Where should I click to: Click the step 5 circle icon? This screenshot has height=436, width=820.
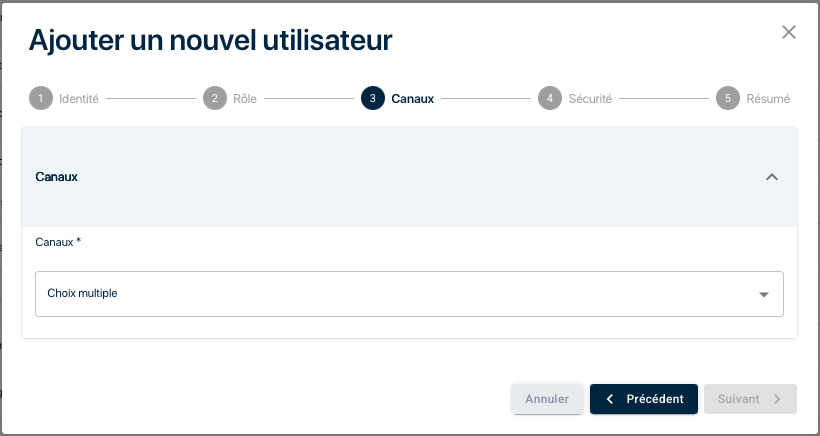[728, 99]
